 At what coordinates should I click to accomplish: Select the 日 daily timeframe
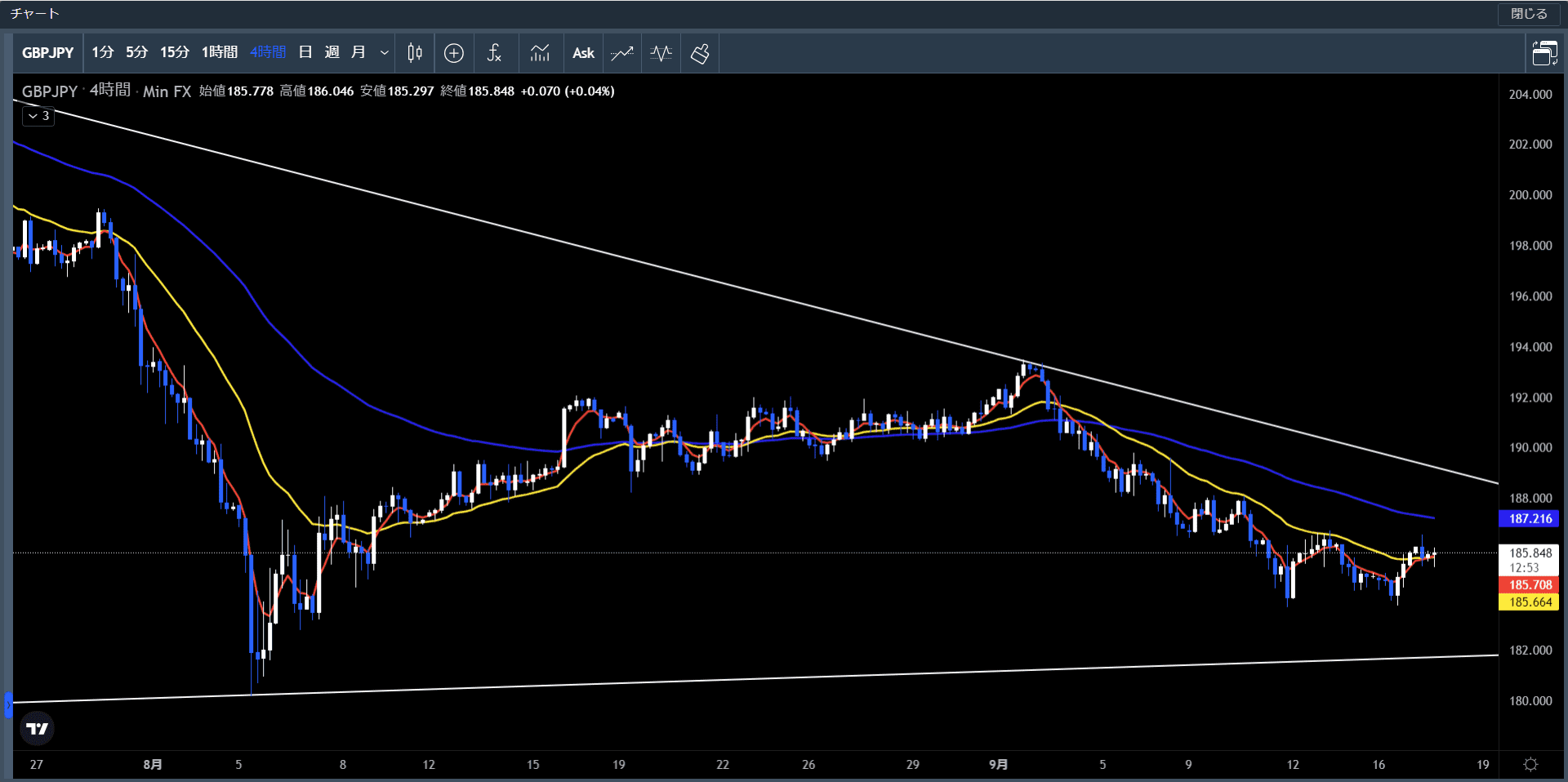(305, 52)
